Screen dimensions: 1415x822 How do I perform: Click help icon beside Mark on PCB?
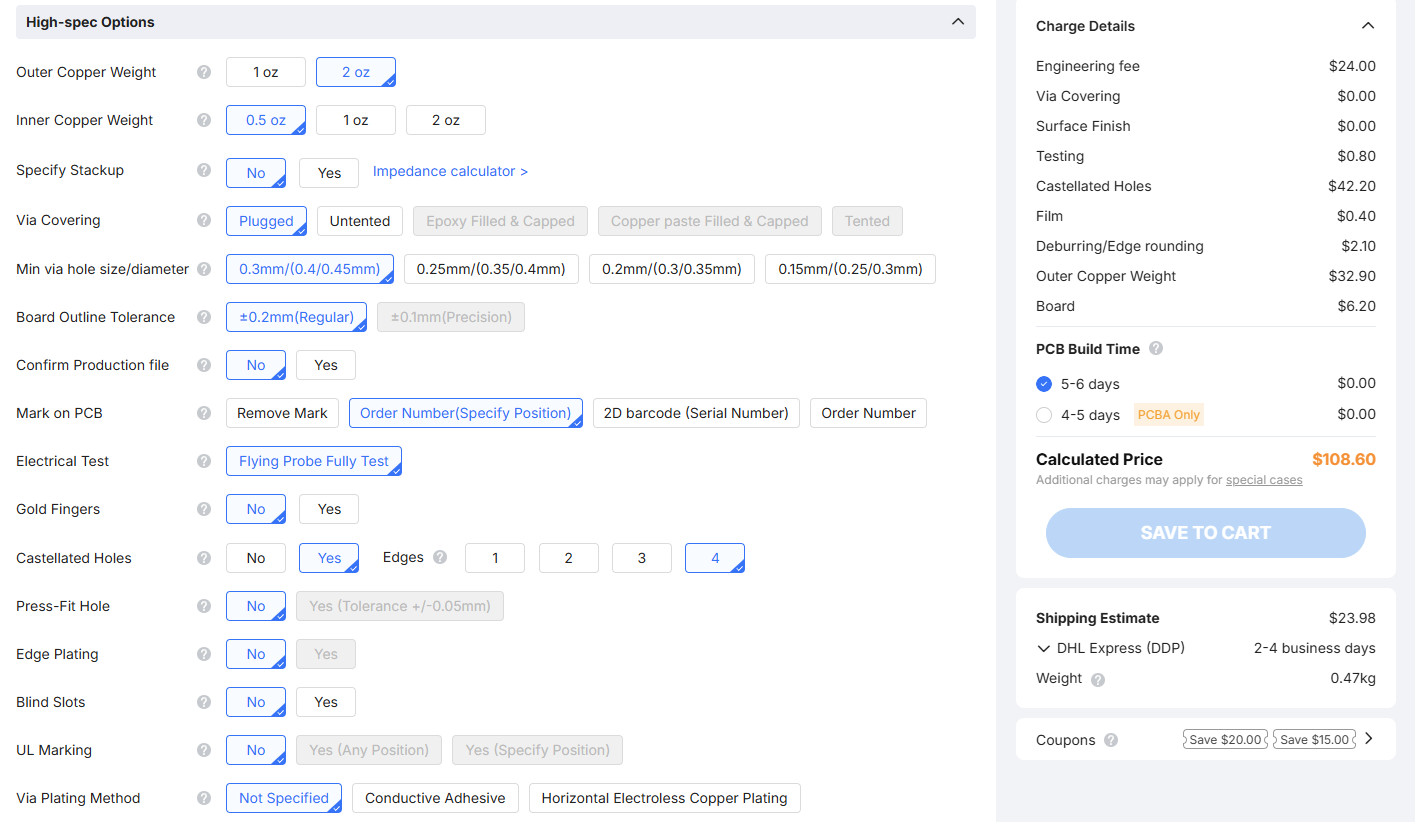coord(204,413)
